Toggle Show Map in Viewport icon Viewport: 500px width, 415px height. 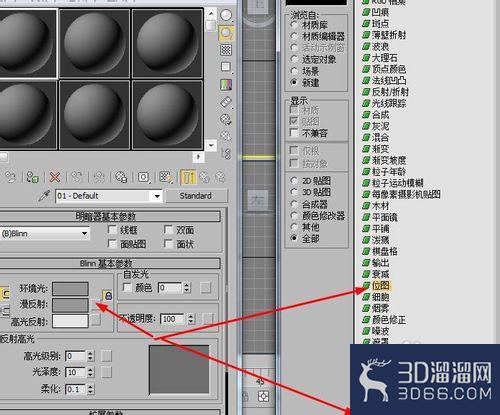coord(166,177)
